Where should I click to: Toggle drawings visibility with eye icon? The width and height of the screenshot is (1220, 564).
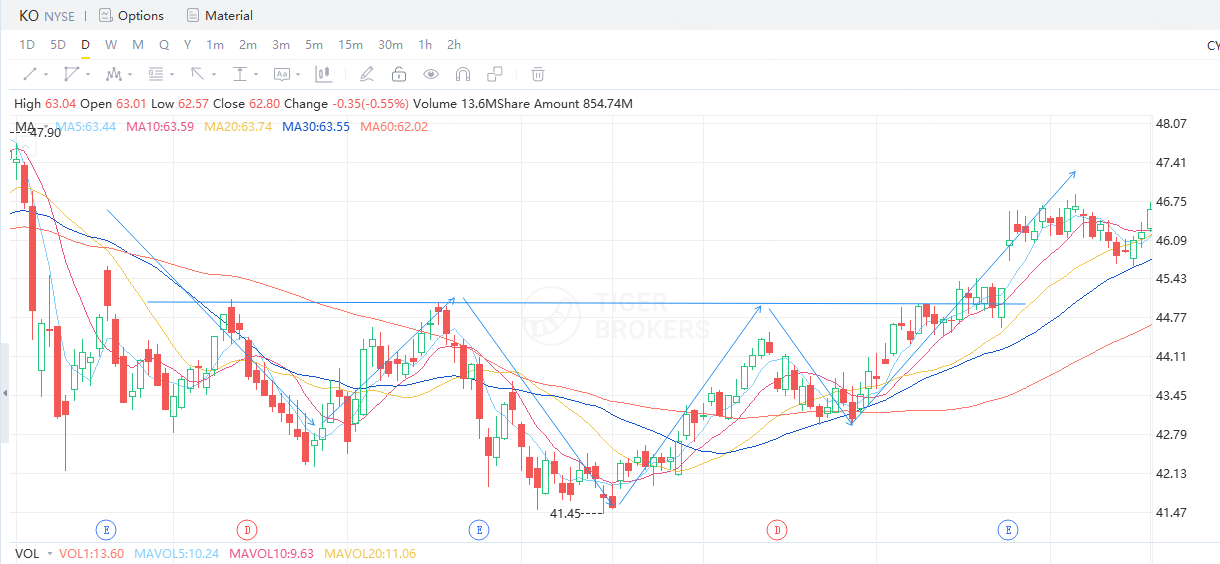pos(430,74)
